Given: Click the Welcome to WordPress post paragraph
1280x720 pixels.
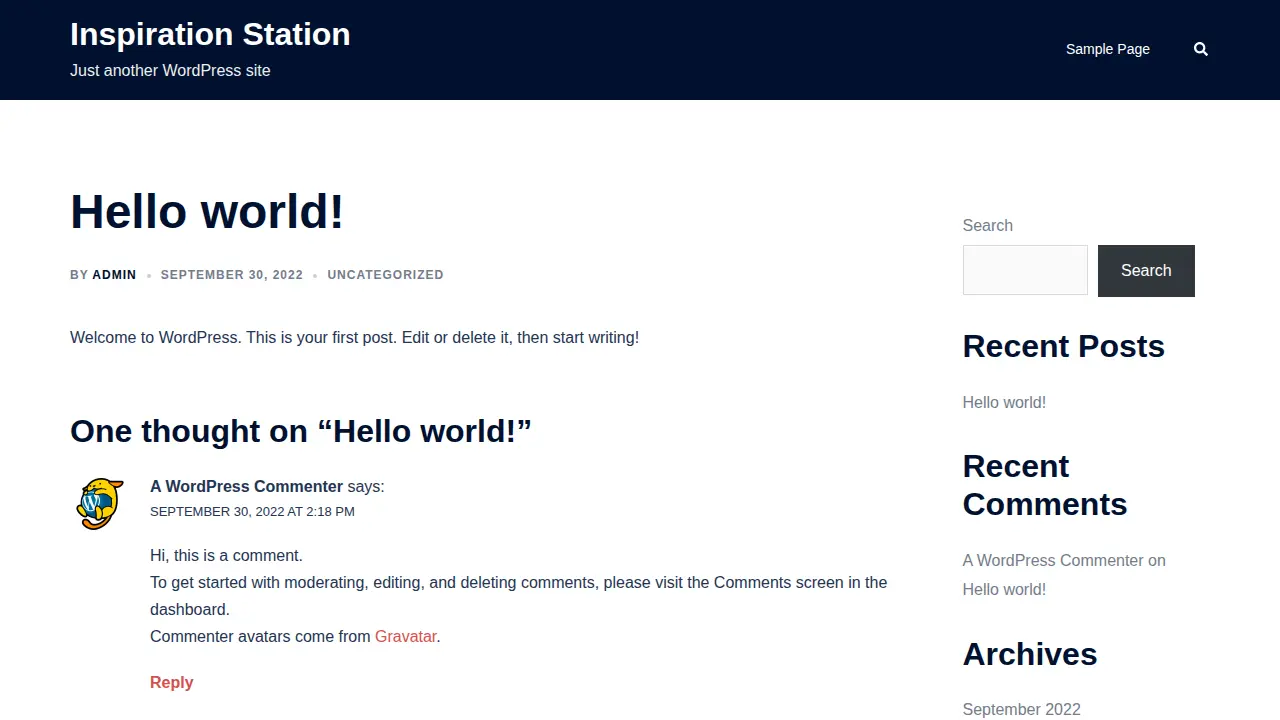Looking at the screenshot, I should [x=354, y=337].
